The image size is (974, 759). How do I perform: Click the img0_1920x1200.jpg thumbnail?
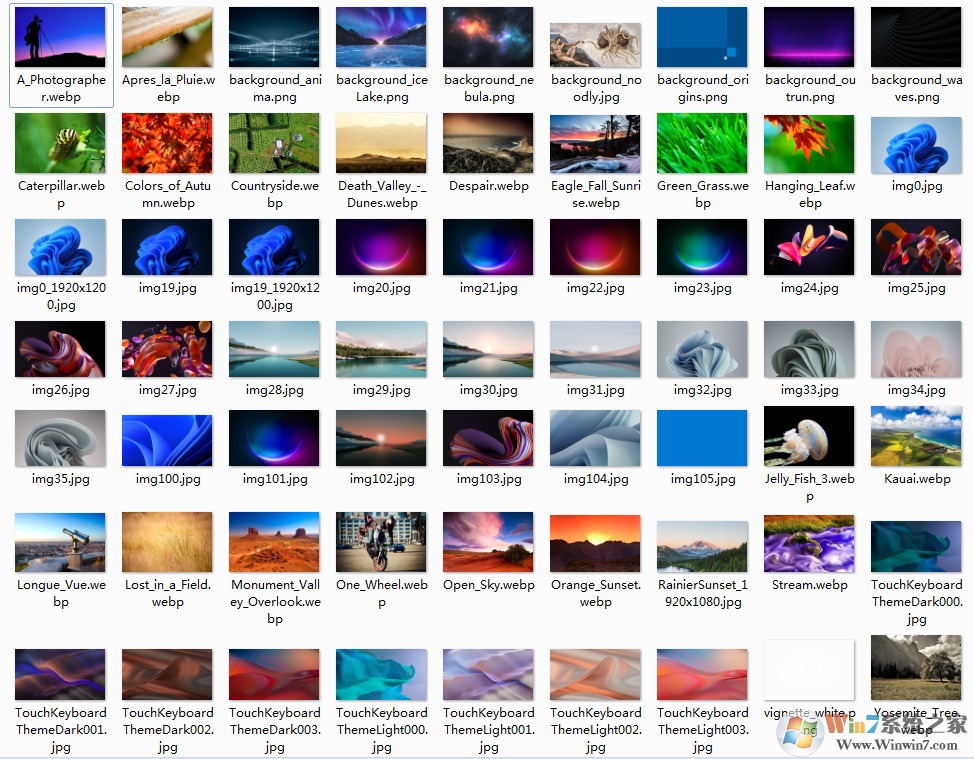(x=60, y=247)
